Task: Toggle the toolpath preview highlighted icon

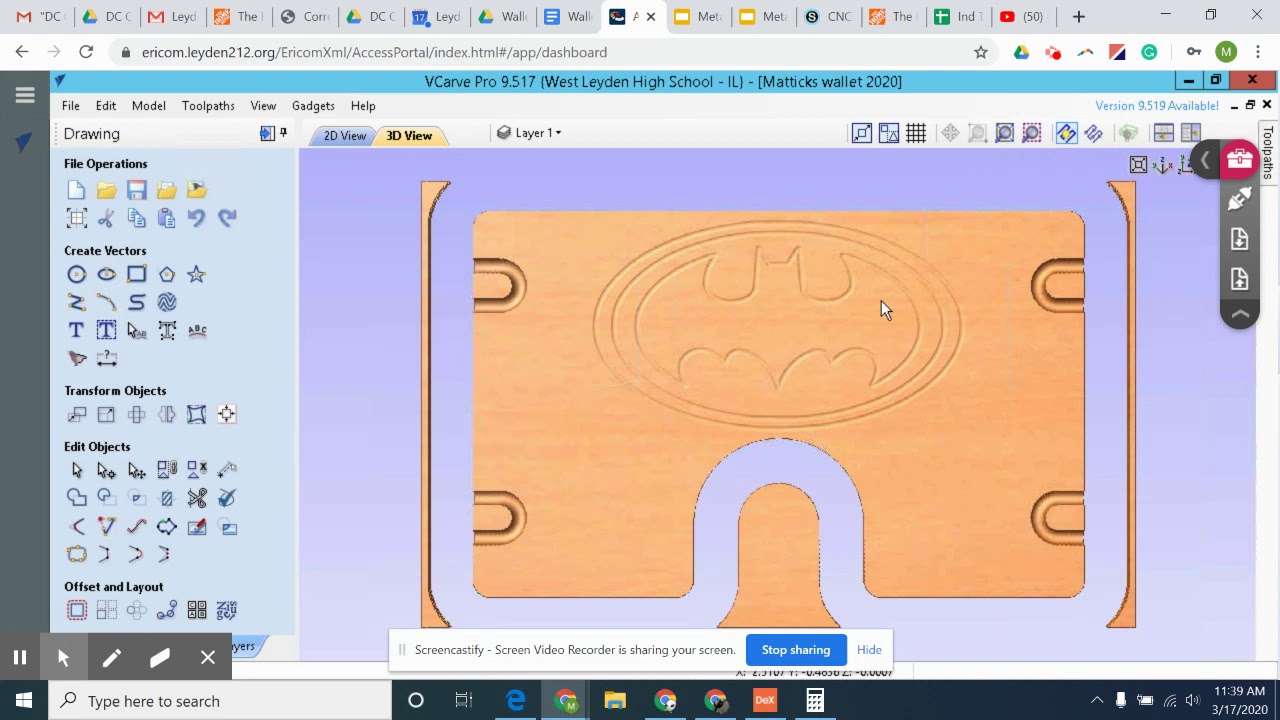Action: pyautogui.click(x=1066, y=133)
